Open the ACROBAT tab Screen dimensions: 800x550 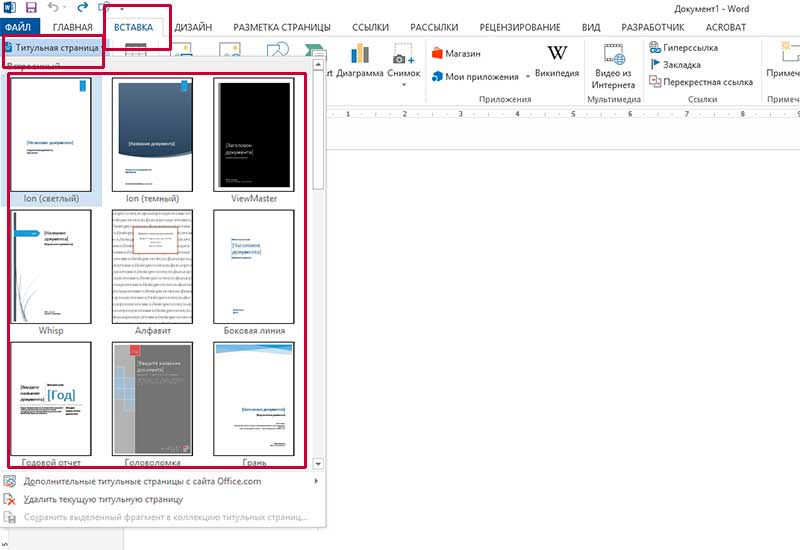point(725,27)
